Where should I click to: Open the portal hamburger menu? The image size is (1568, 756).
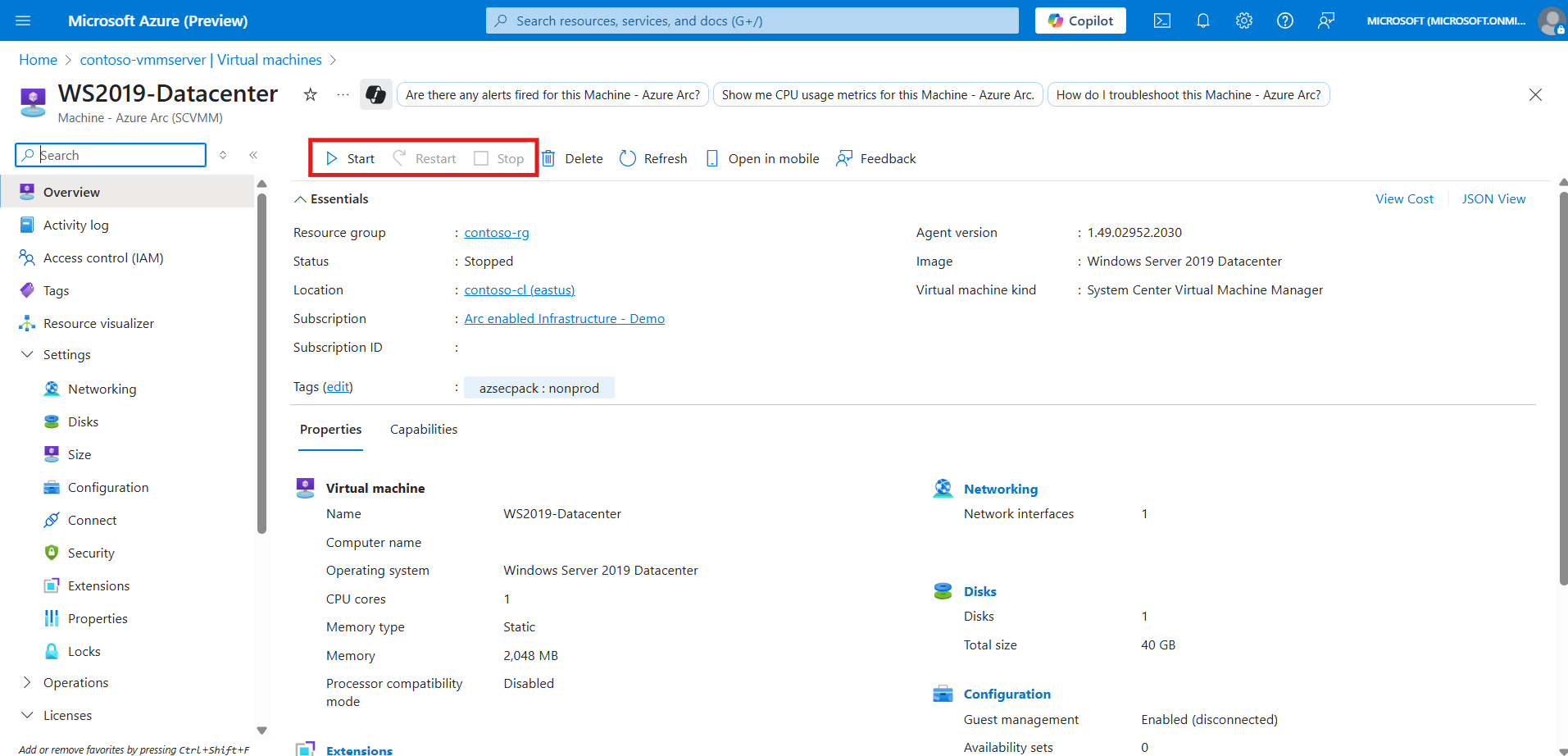point(23,20)
